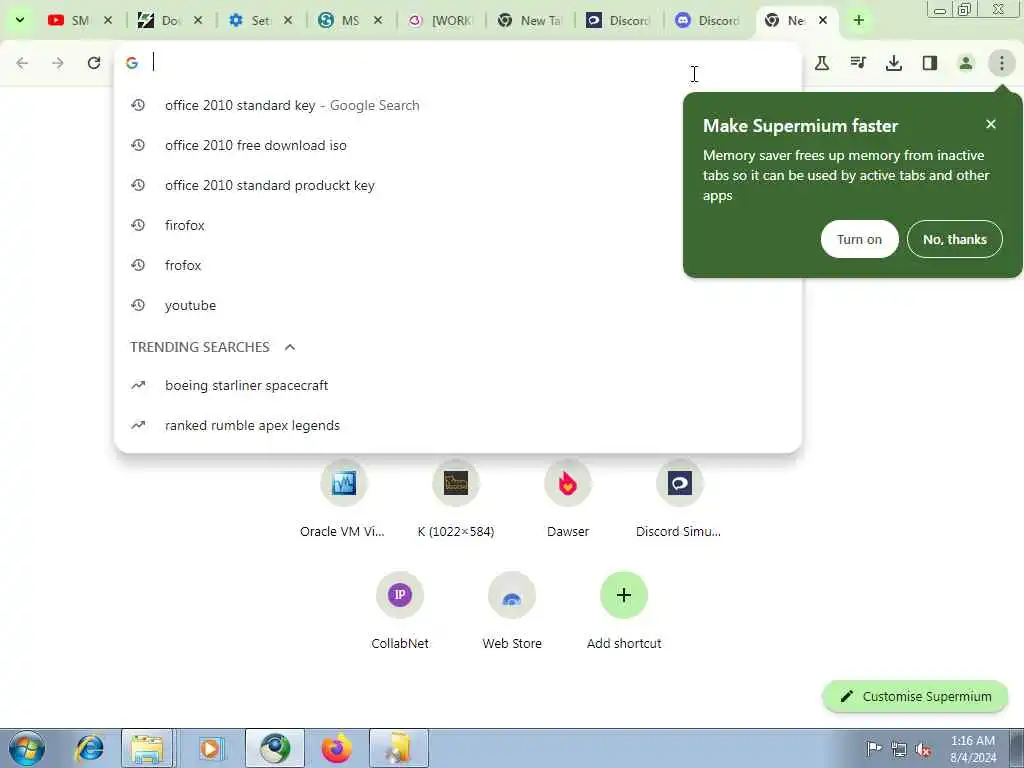Switch to the [WORK tab

(x=441, y=20)
